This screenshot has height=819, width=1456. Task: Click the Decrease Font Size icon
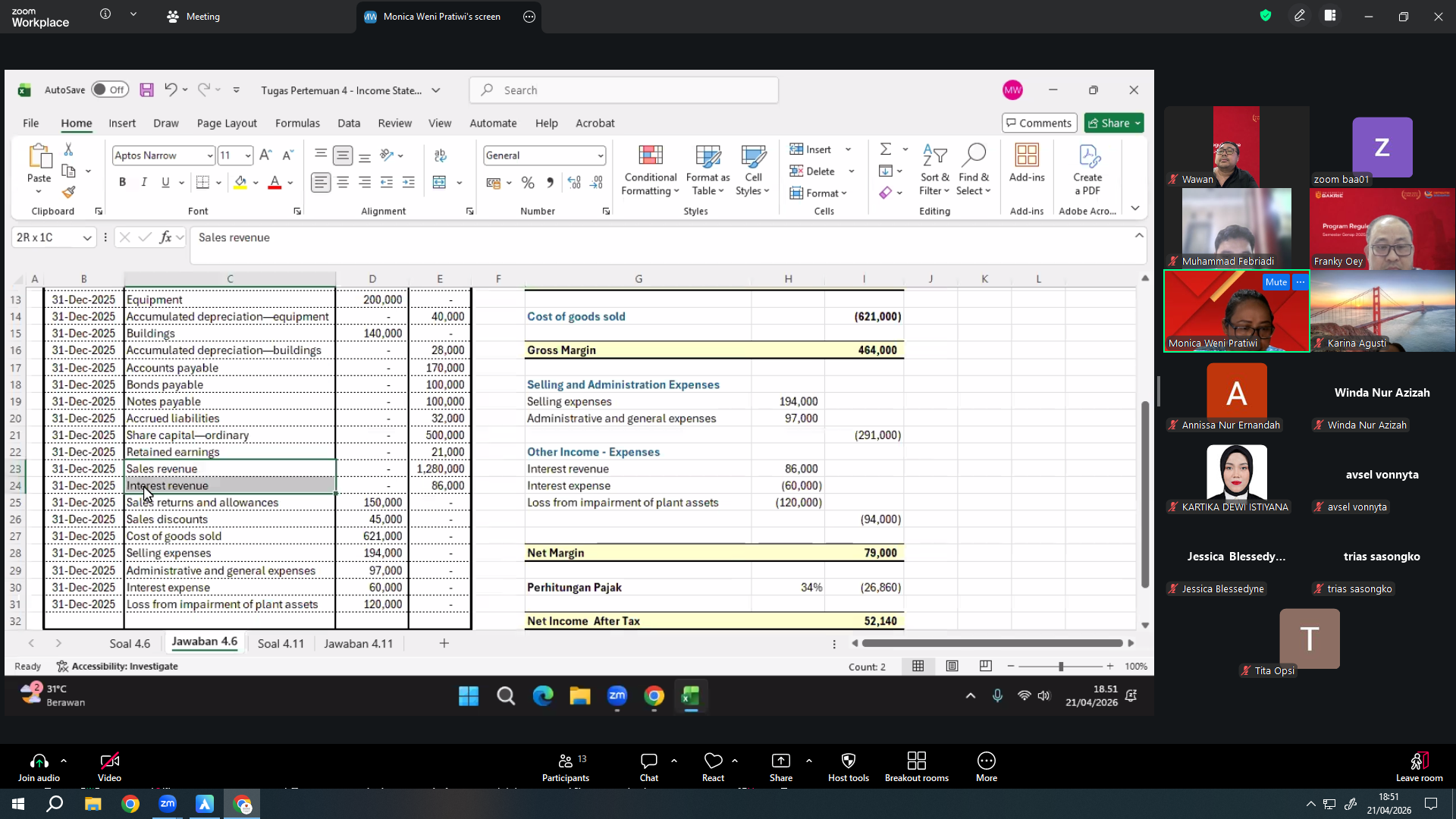click(x=287, y=155)
